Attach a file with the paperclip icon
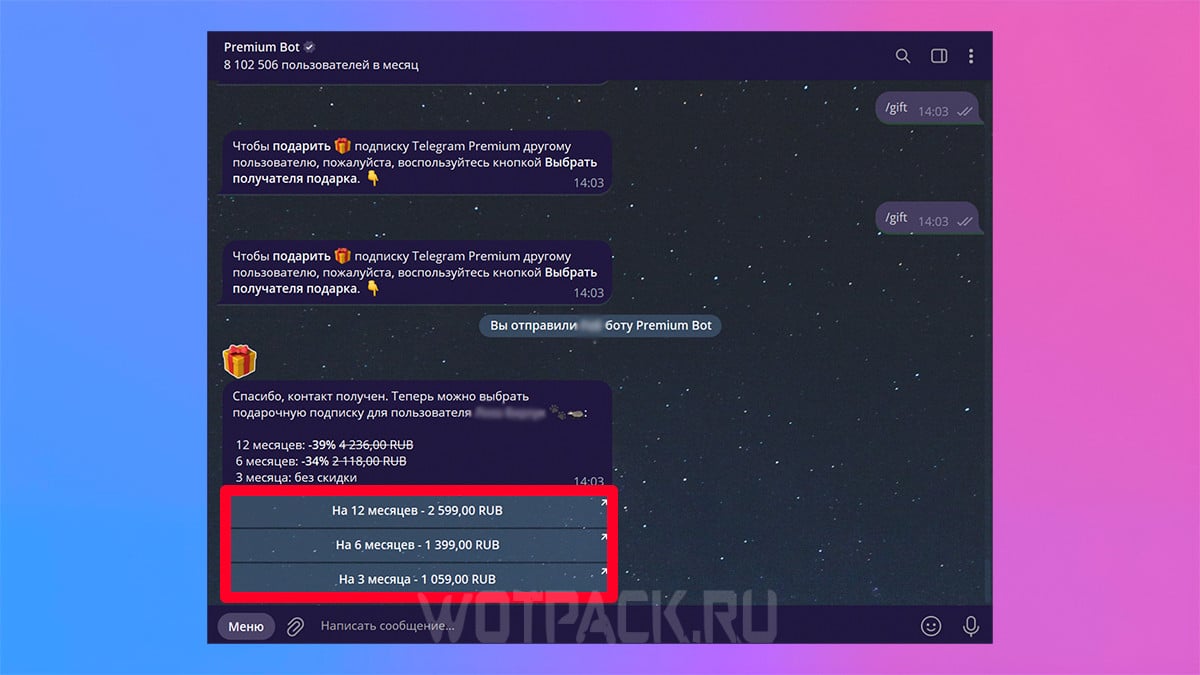1200x675 pixels. [x=295, y=626]
